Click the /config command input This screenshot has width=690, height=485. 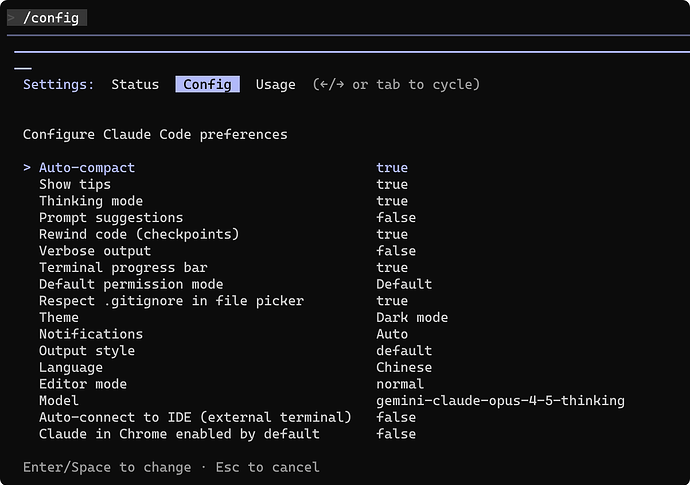pos(47,18)
